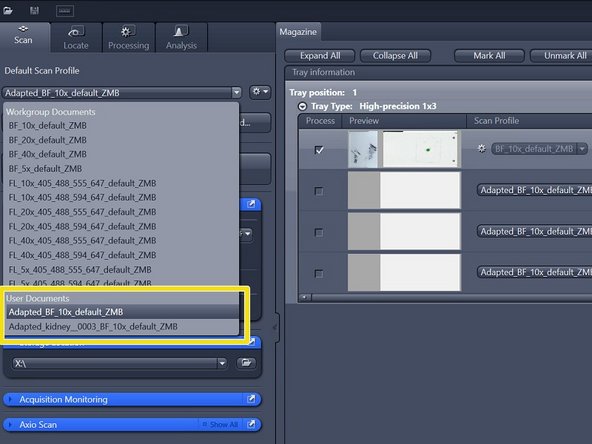
Task: Open second slide Adapted_BF_10x scan profile dropdown
Action: [x=535, y=190]
